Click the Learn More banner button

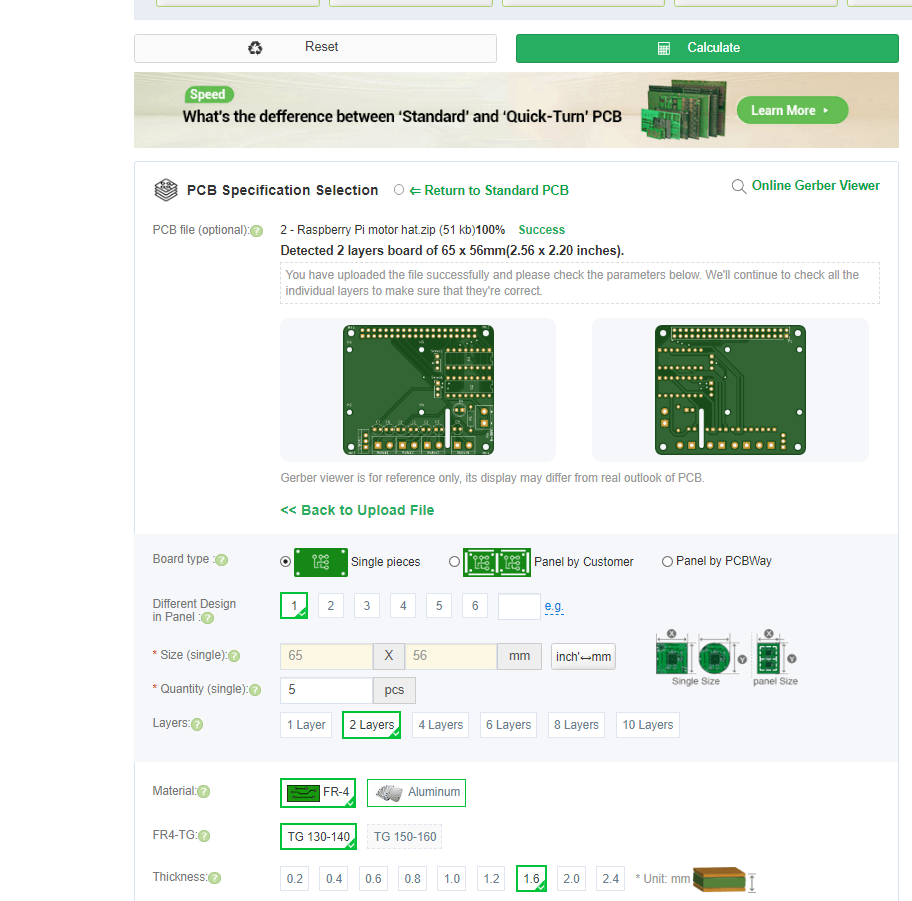click(x=792, y=110)
